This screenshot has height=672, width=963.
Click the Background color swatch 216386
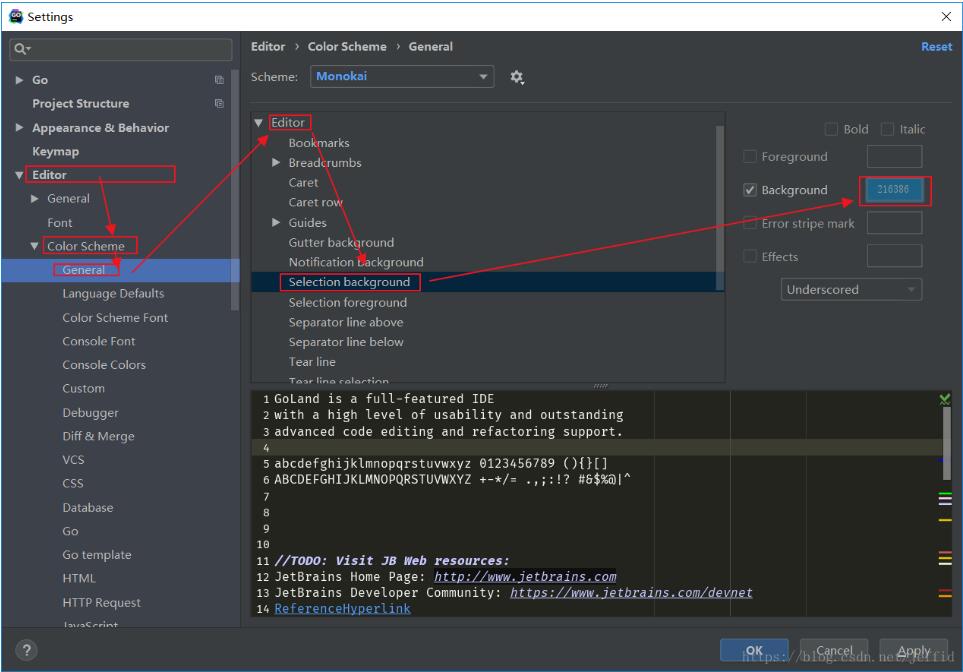[894, 190]
